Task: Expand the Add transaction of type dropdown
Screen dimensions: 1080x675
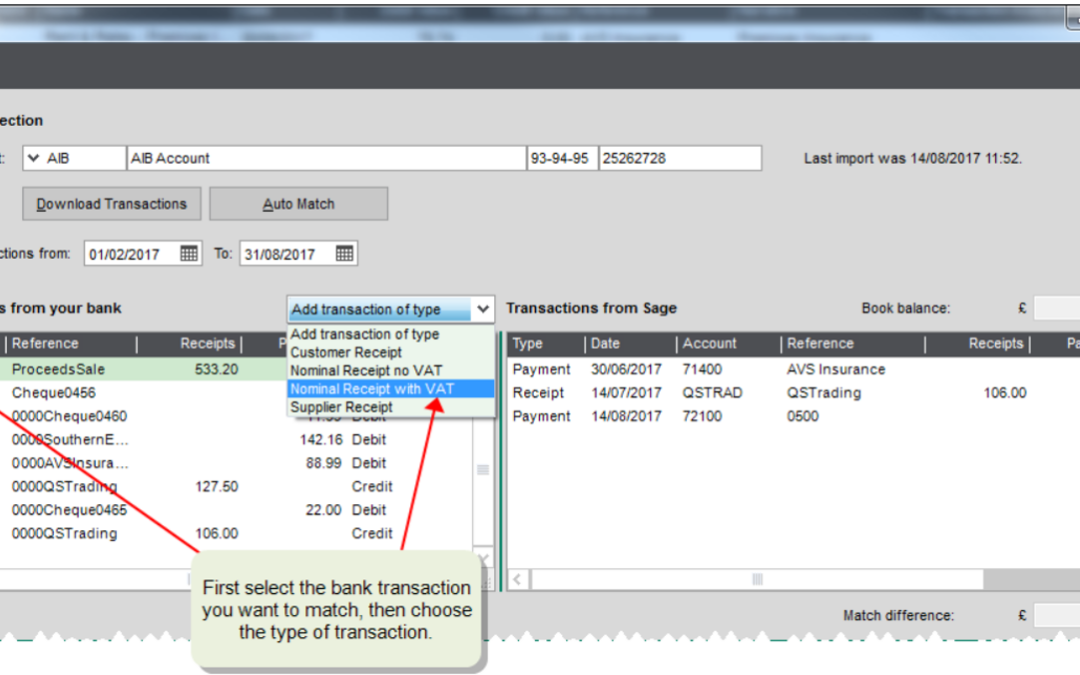Action: click(483, 309)
